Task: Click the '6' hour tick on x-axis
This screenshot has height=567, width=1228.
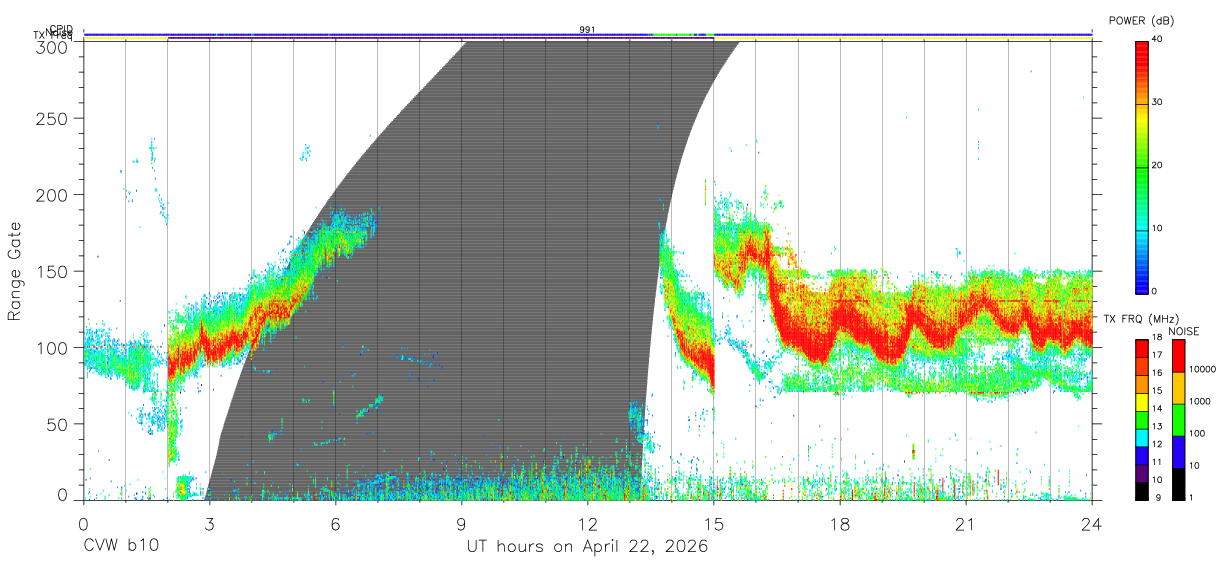Action: [335, 525]
